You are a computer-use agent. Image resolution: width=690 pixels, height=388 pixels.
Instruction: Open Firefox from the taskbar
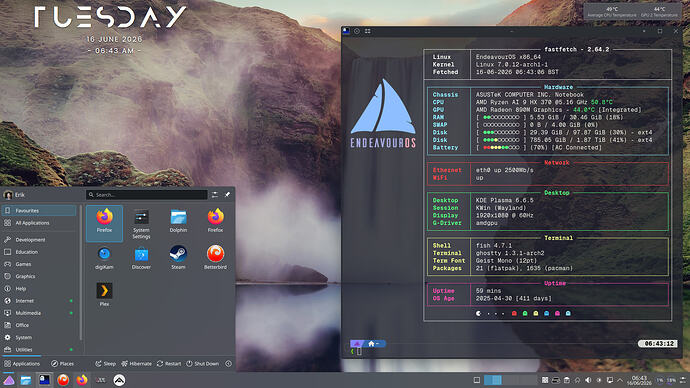[82, 380]
